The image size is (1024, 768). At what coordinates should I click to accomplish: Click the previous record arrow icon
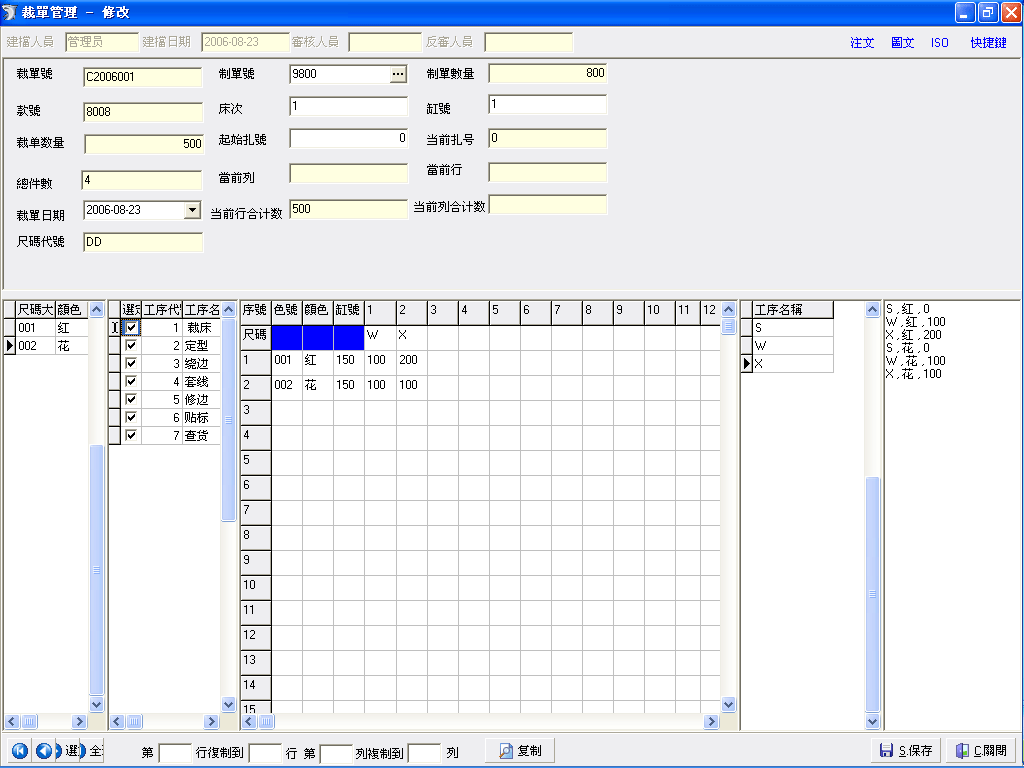point(43,750)
